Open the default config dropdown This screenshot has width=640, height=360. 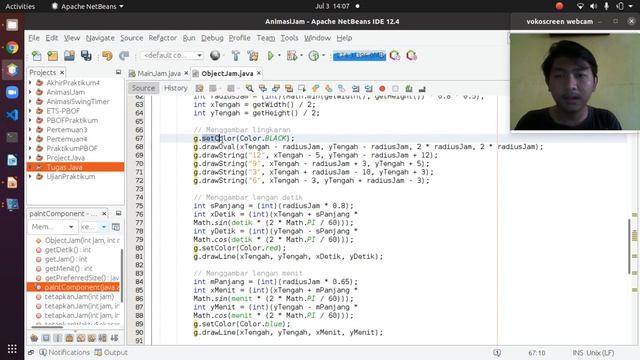point(172,55)
